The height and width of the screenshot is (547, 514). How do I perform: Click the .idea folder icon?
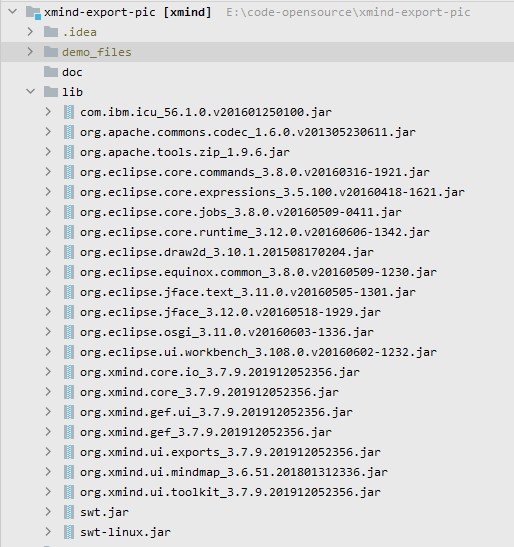pyautogui.click(x=51, y=32)
